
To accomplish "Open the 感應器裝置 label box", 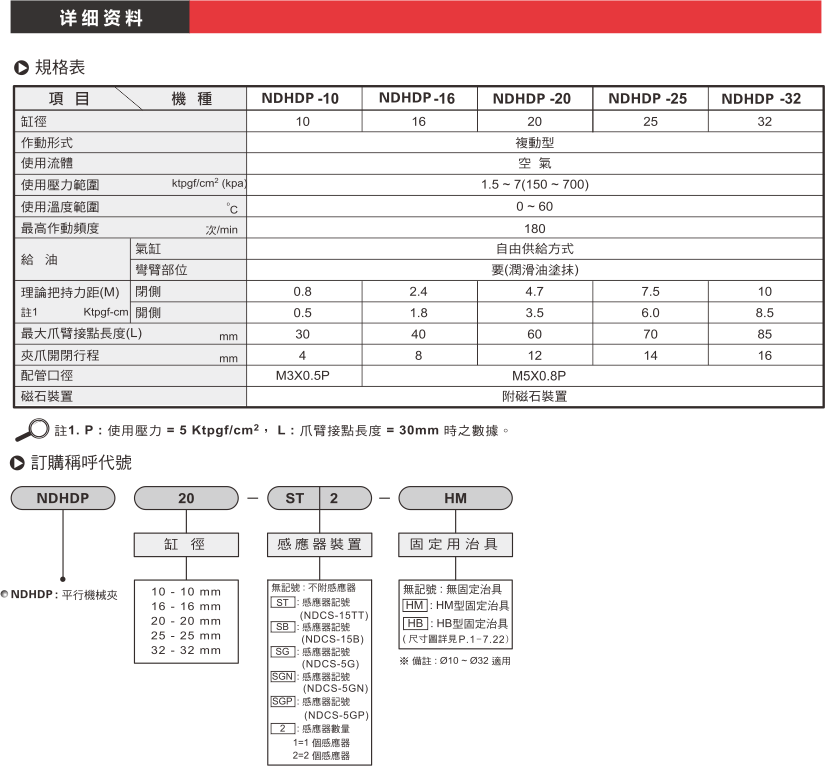I will [x=319, y=545].
